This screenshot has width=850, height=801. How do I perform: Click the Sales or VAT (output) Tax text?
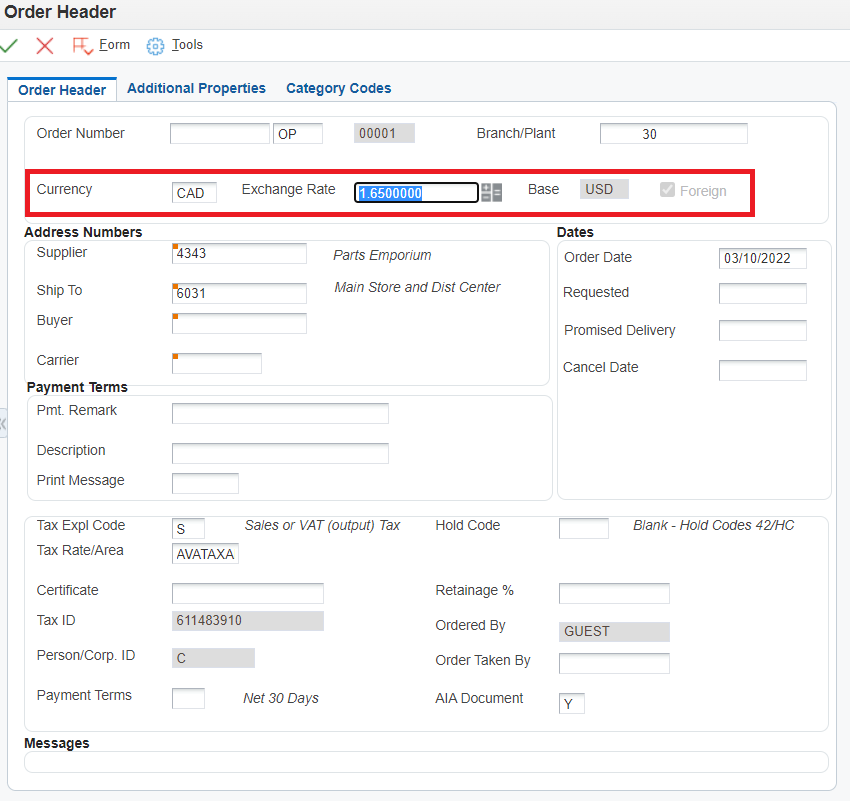coord(322,526)
